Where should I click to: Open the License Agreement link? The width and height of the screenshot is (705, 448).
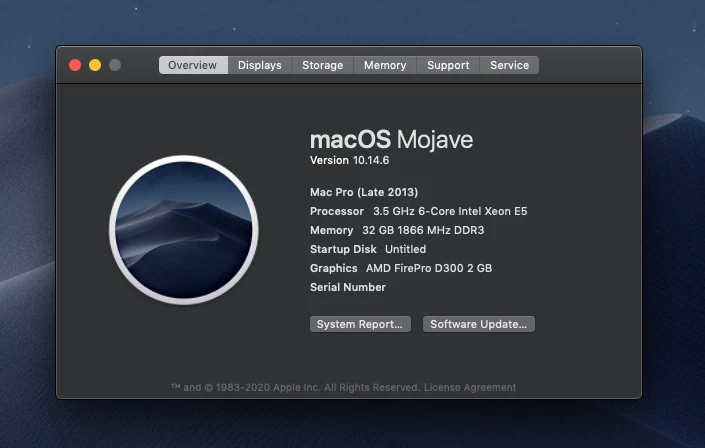(470, 387)
